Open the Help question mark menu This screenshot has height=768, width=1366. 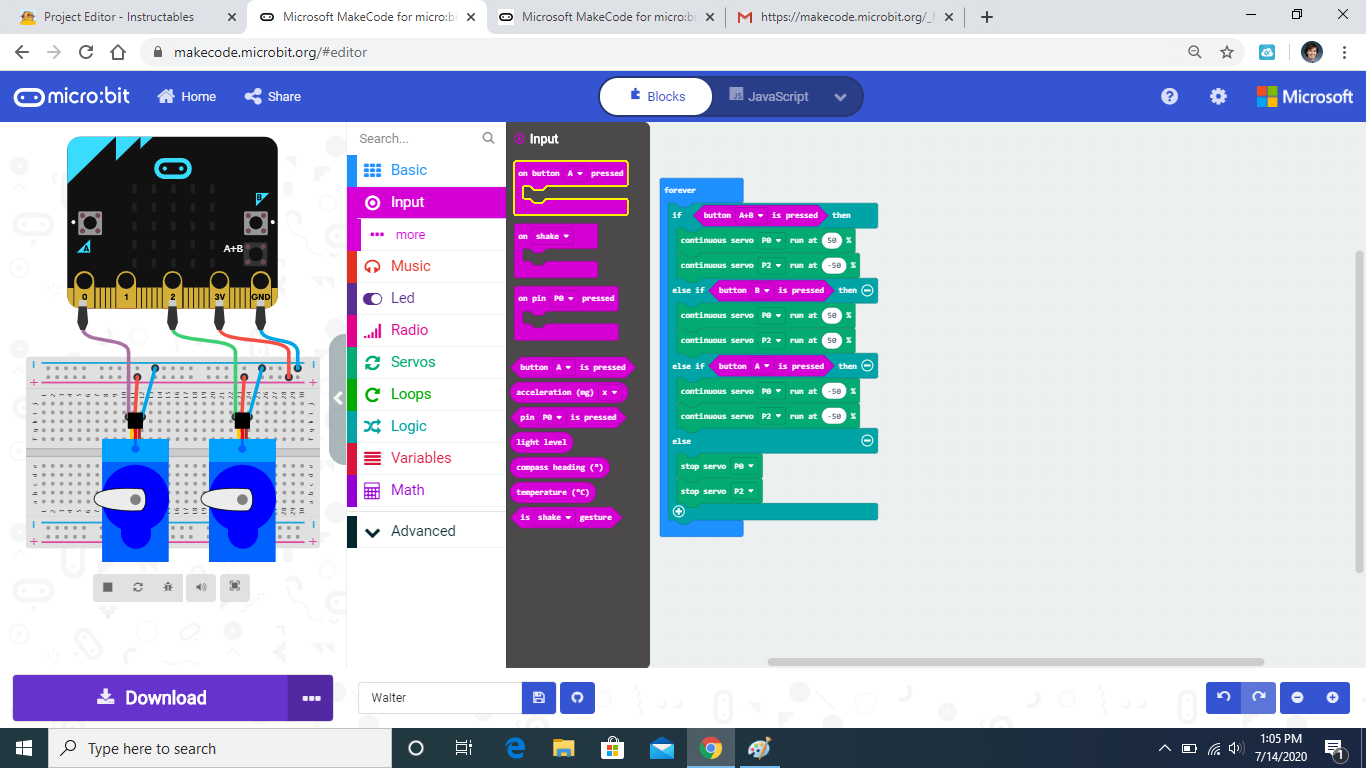pos(1169,97)
